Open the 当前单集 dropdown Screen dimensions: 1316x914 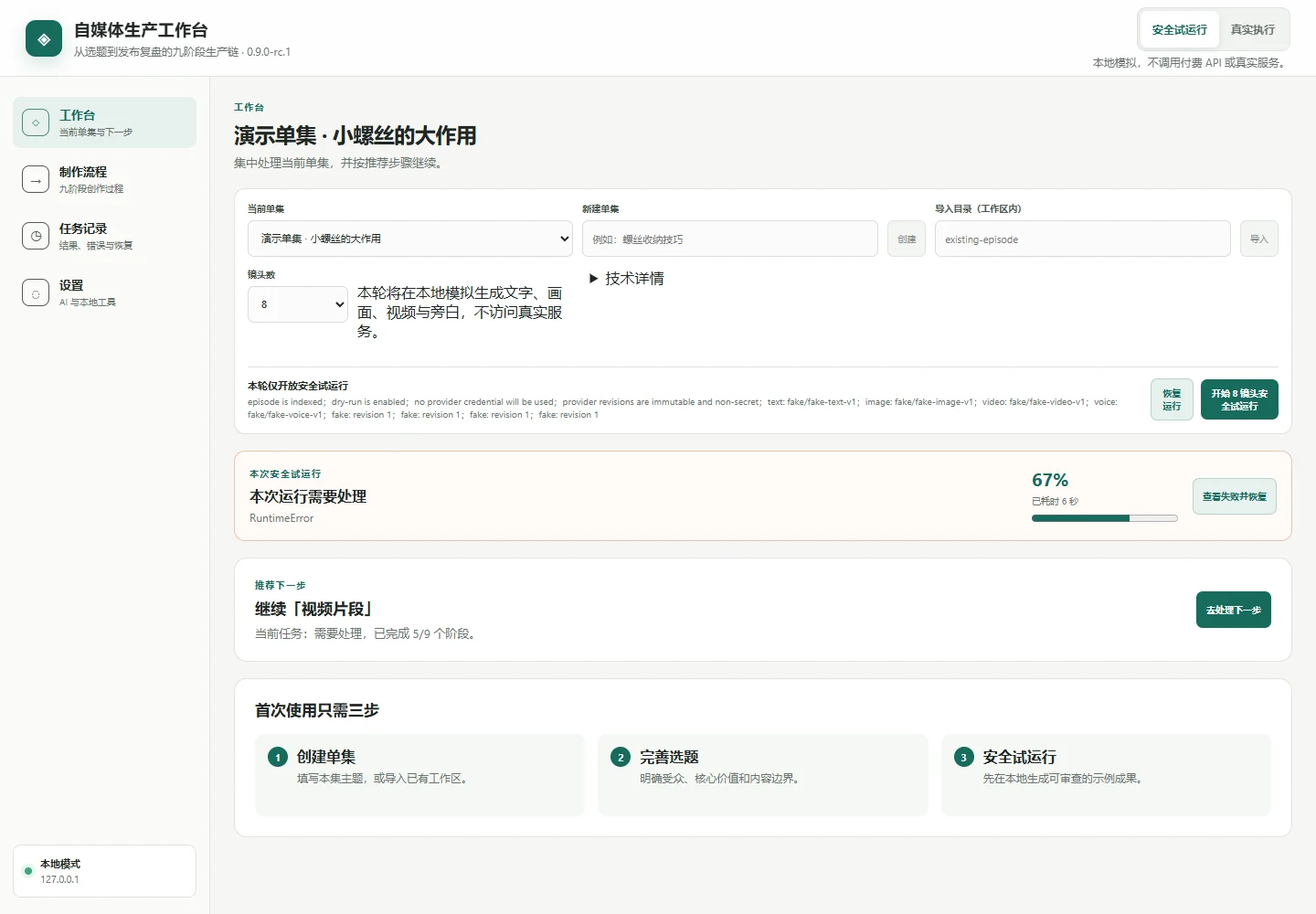[x=411, y=239]
